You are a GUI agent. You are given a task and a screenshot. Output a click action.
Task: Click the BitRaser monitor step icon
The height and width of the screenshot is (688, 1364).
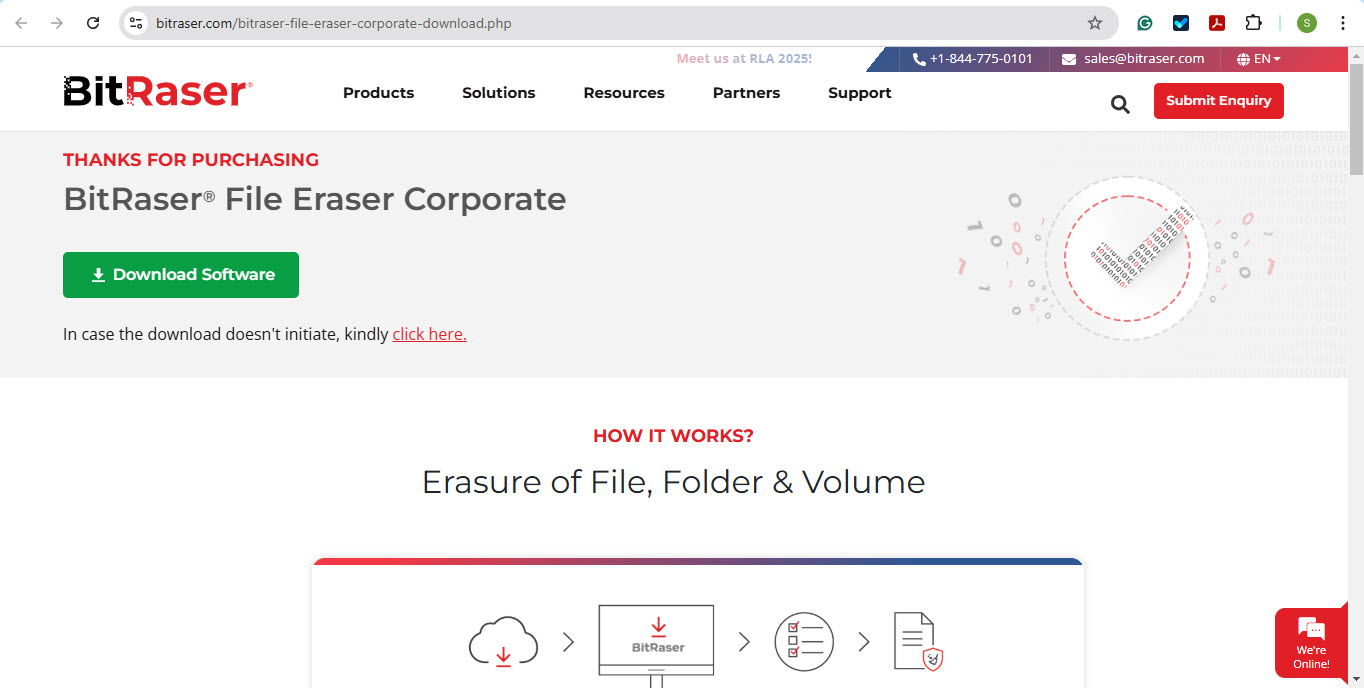pos(657,645)
